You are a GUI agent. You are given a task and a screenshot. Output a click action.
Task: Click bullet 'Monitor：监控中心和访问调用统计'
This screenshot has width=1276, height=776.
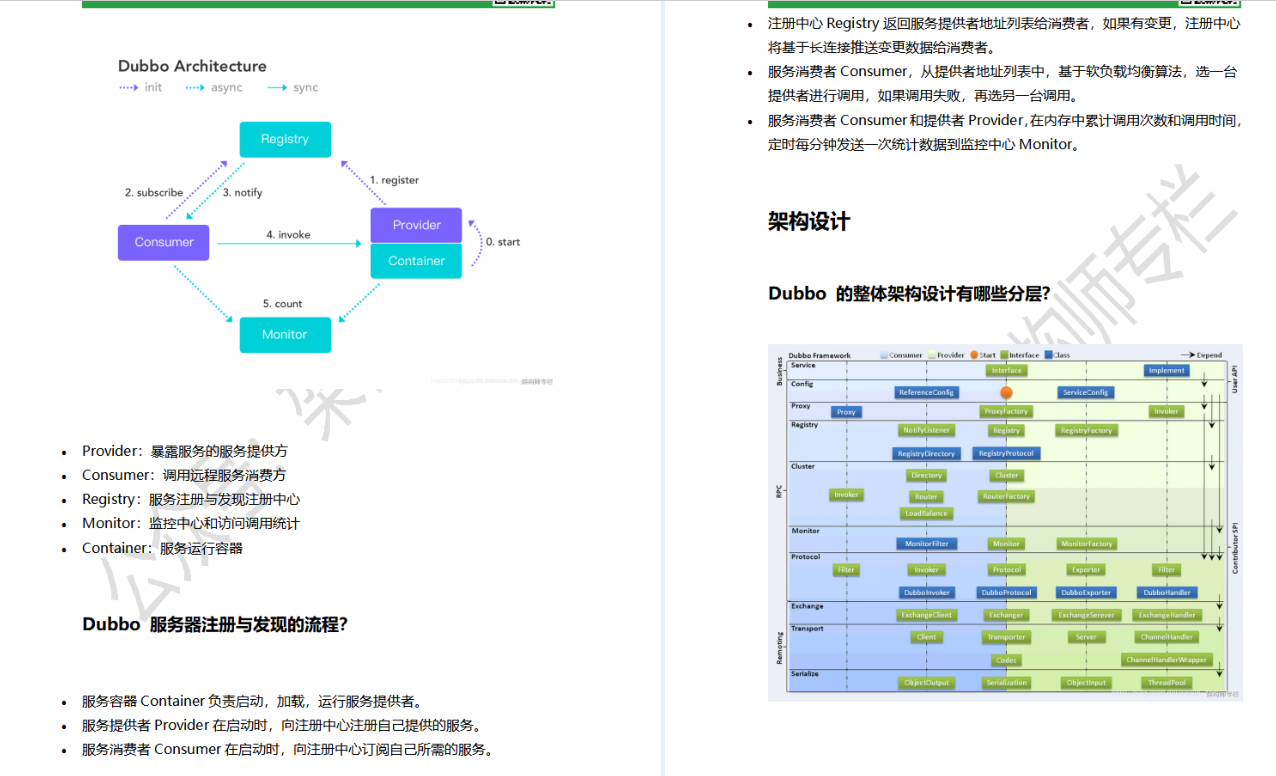point(191,523)
